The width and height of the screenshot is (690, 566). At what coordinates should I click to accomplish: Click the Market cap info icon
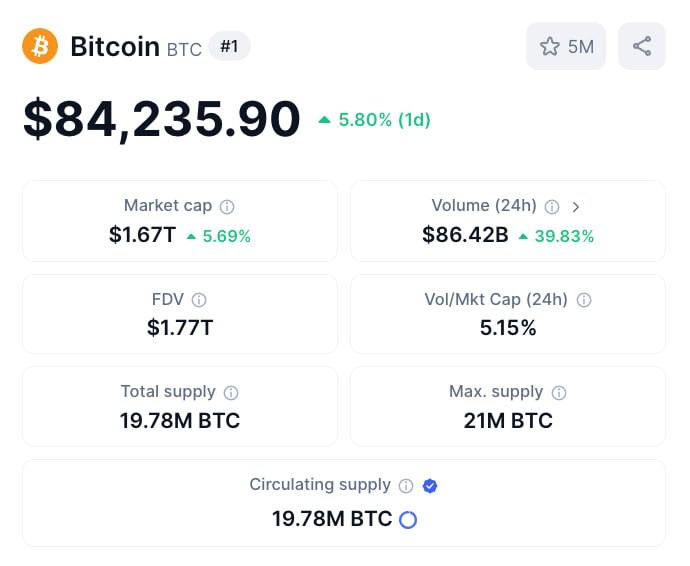click(x=227, y=207)
